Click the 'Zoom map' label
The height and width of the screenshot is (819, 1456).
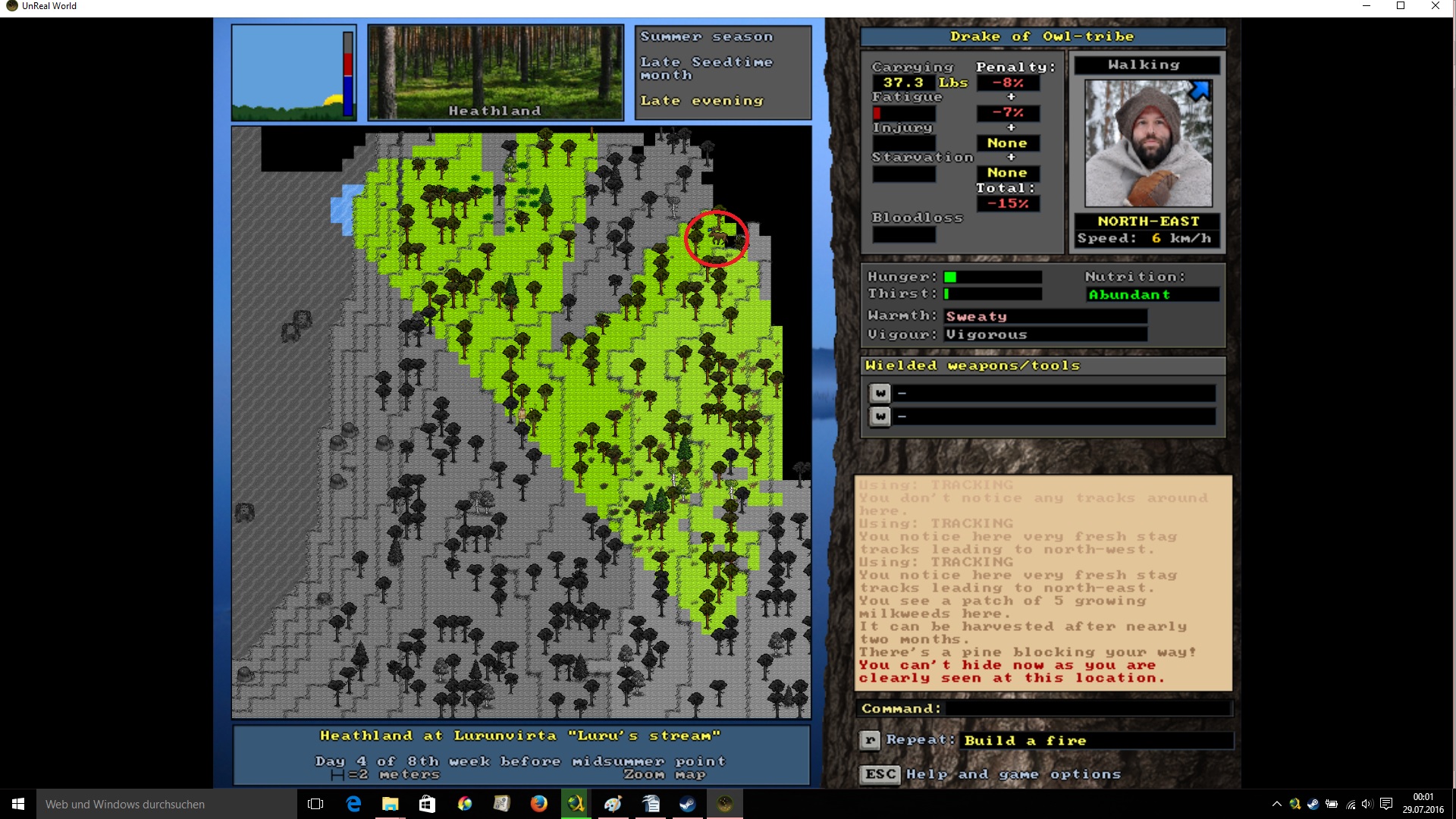pyautogui.click(x=664, y=774)
